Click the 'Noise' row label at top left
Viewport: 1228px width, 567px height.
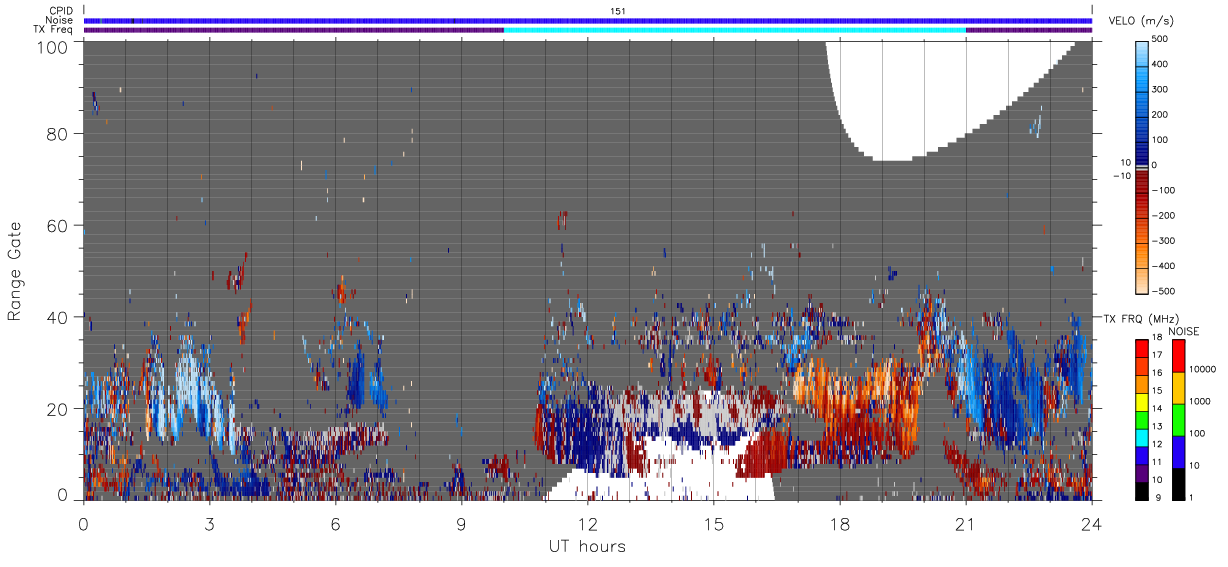pyautogui.click(x=60, y=20)
